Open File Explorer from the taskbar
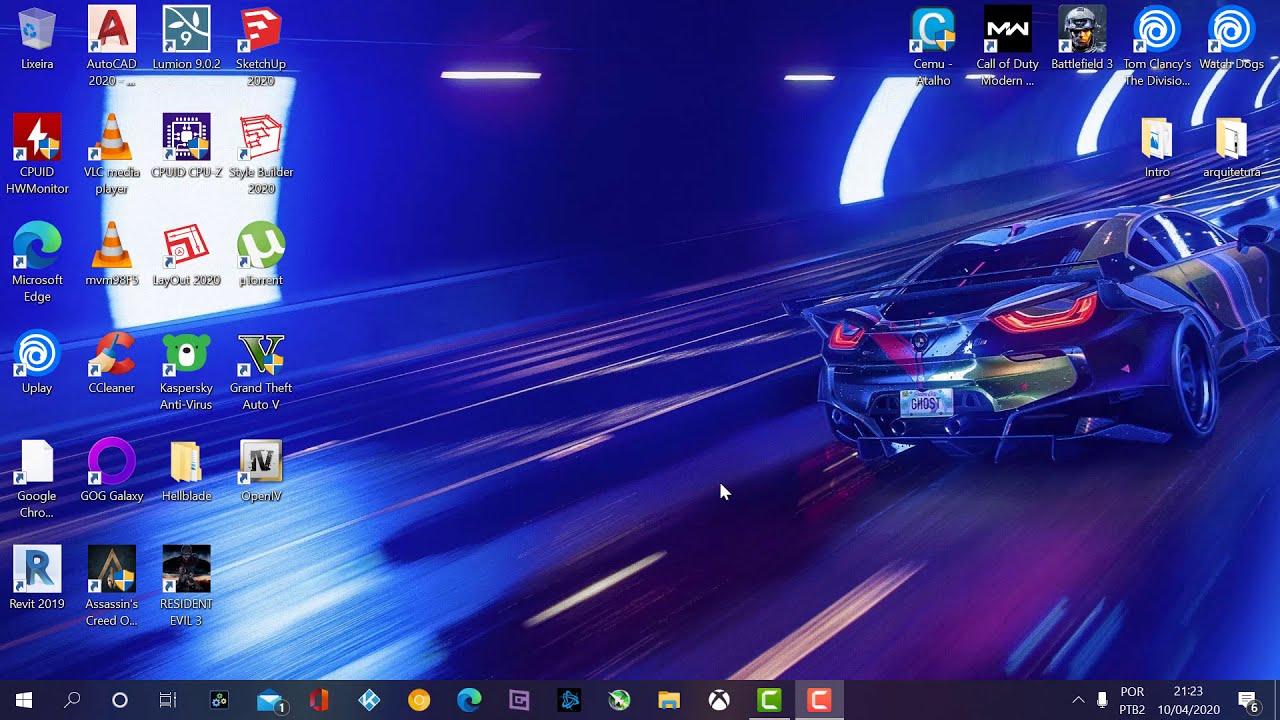 (x=669, y=700)
